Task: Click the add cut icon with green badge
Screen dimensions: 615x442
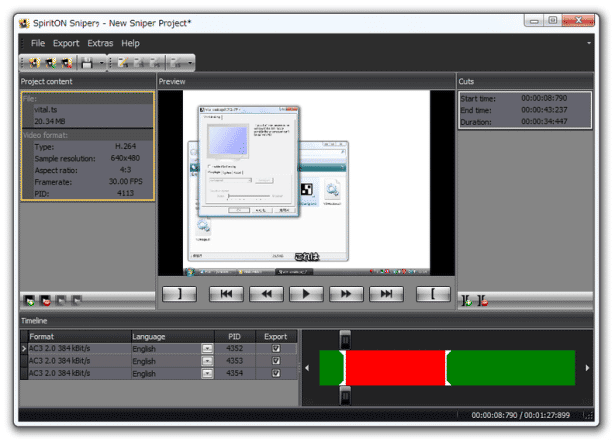Action: 466,301
